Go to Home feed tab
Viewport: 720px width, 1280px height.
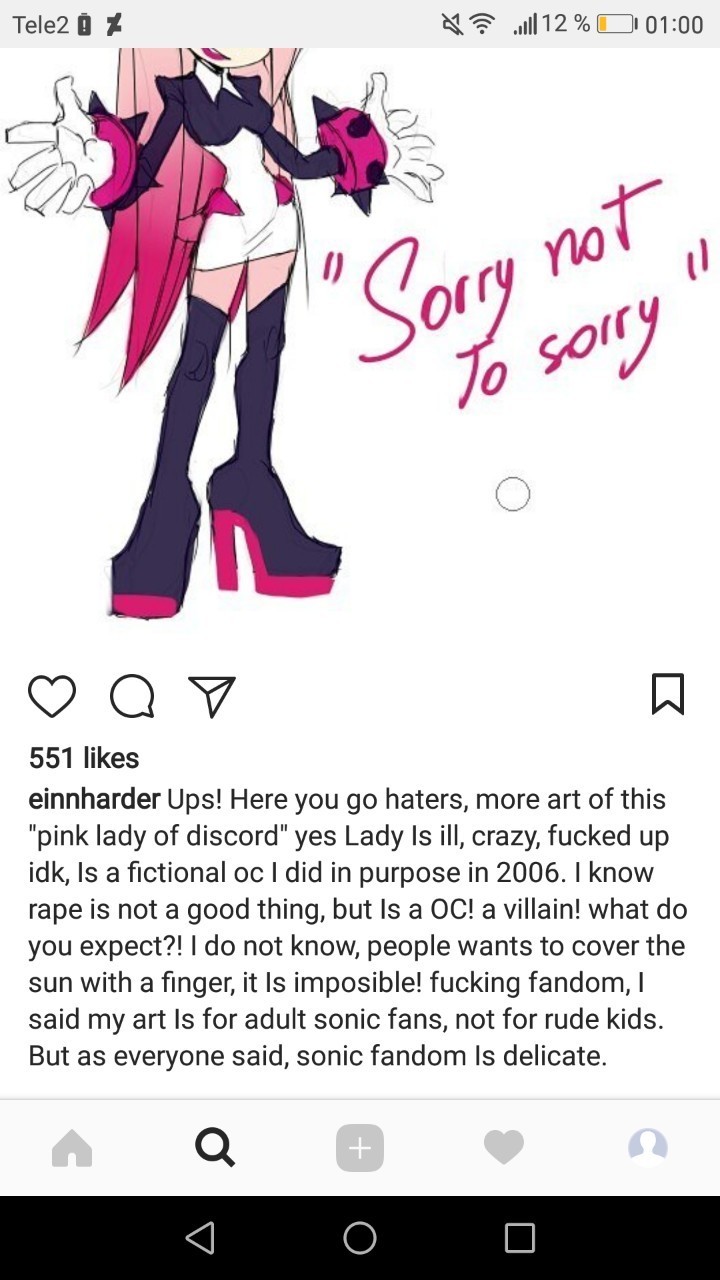click(x=72, y=1148)
